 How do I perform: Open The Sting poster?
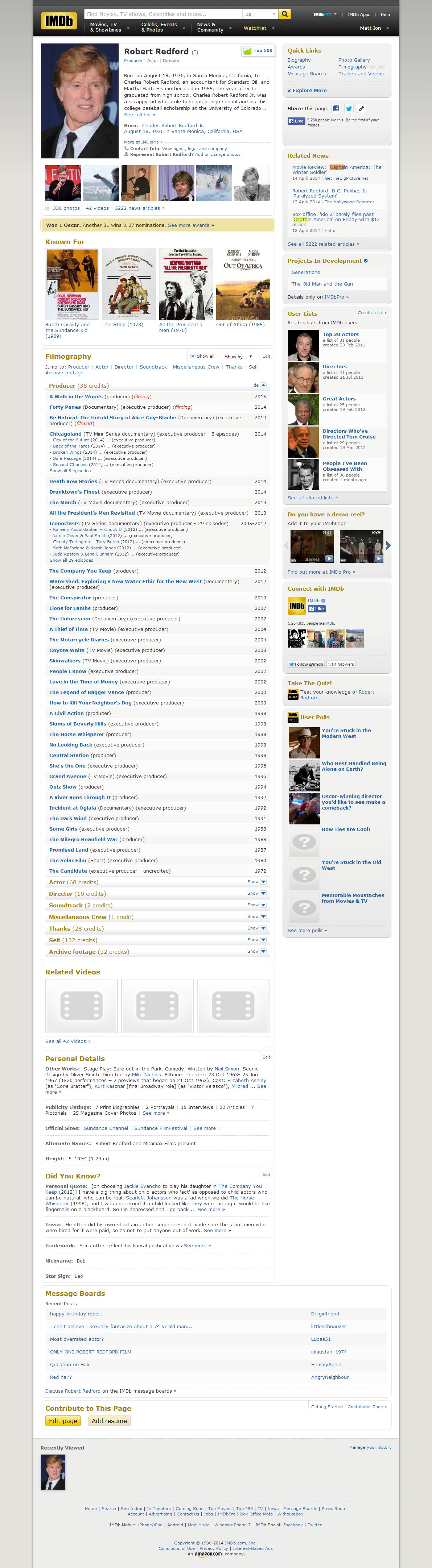click(128, 284)
